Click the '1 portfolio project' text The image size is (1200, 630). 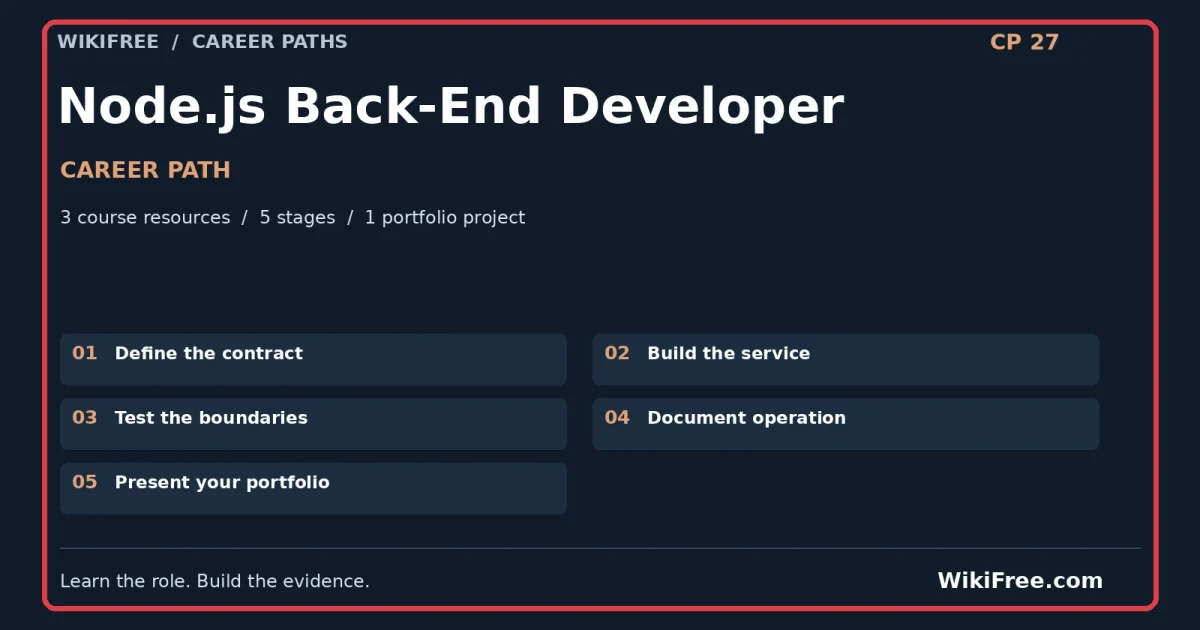[x=445, y=217]
